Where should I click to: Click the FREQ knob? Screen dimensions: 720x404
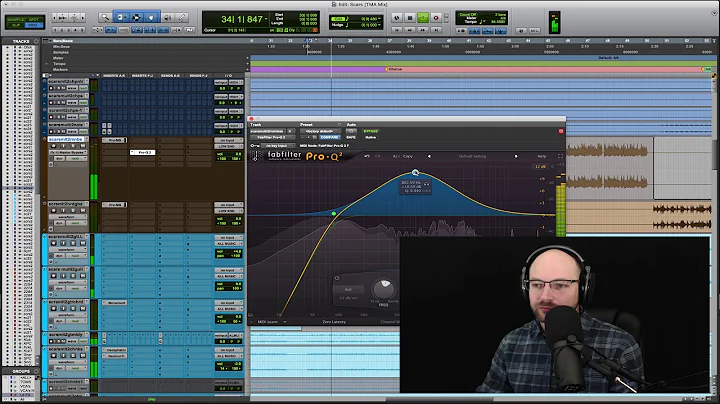383,289
